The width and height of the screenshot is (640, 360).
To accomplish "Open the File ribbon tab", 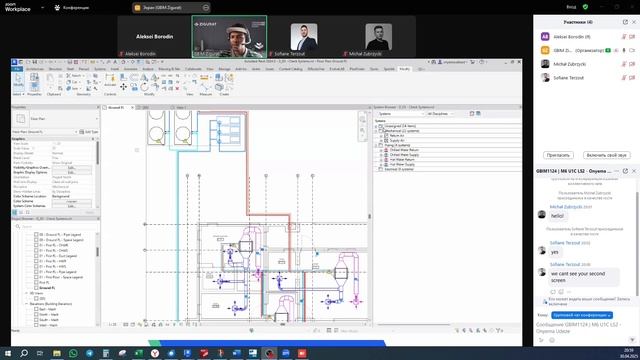I will tap(17, 69).
